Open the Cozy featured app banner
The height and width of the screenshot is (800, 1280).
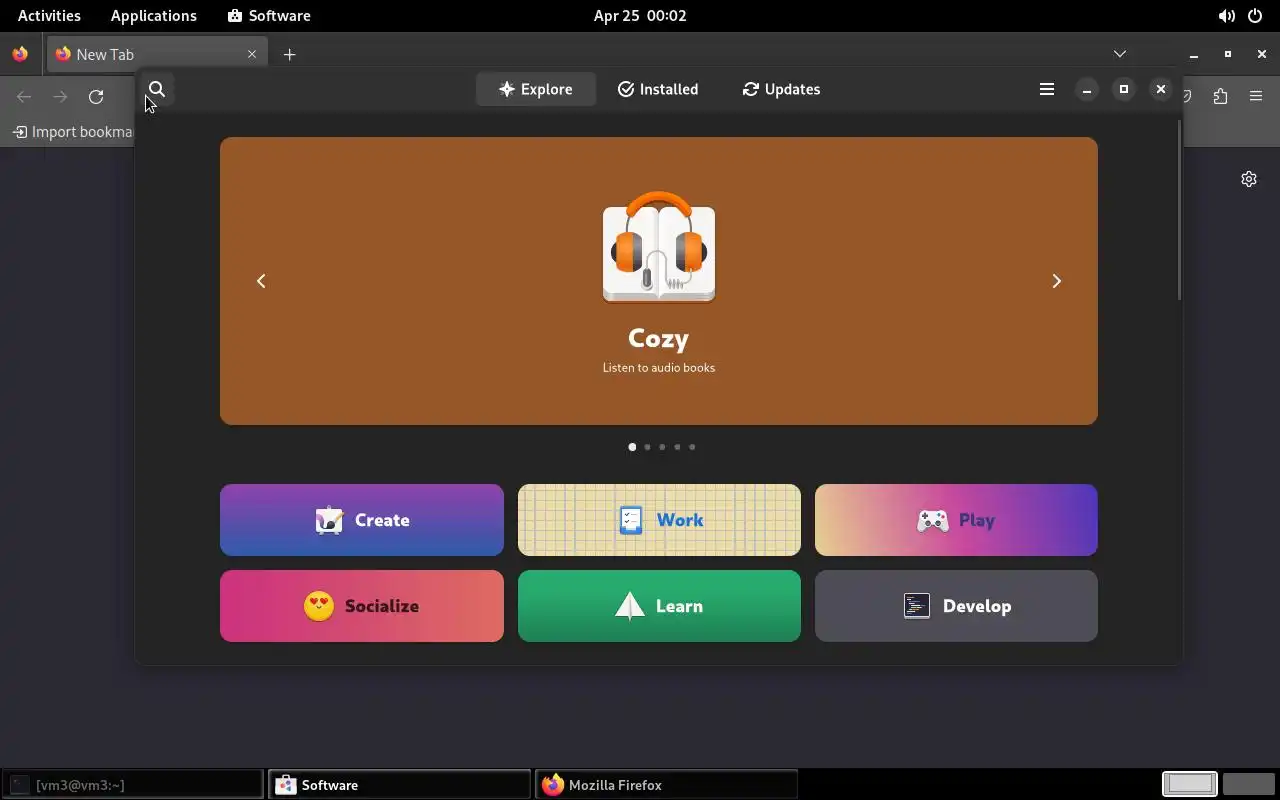(x=659, y=281)
